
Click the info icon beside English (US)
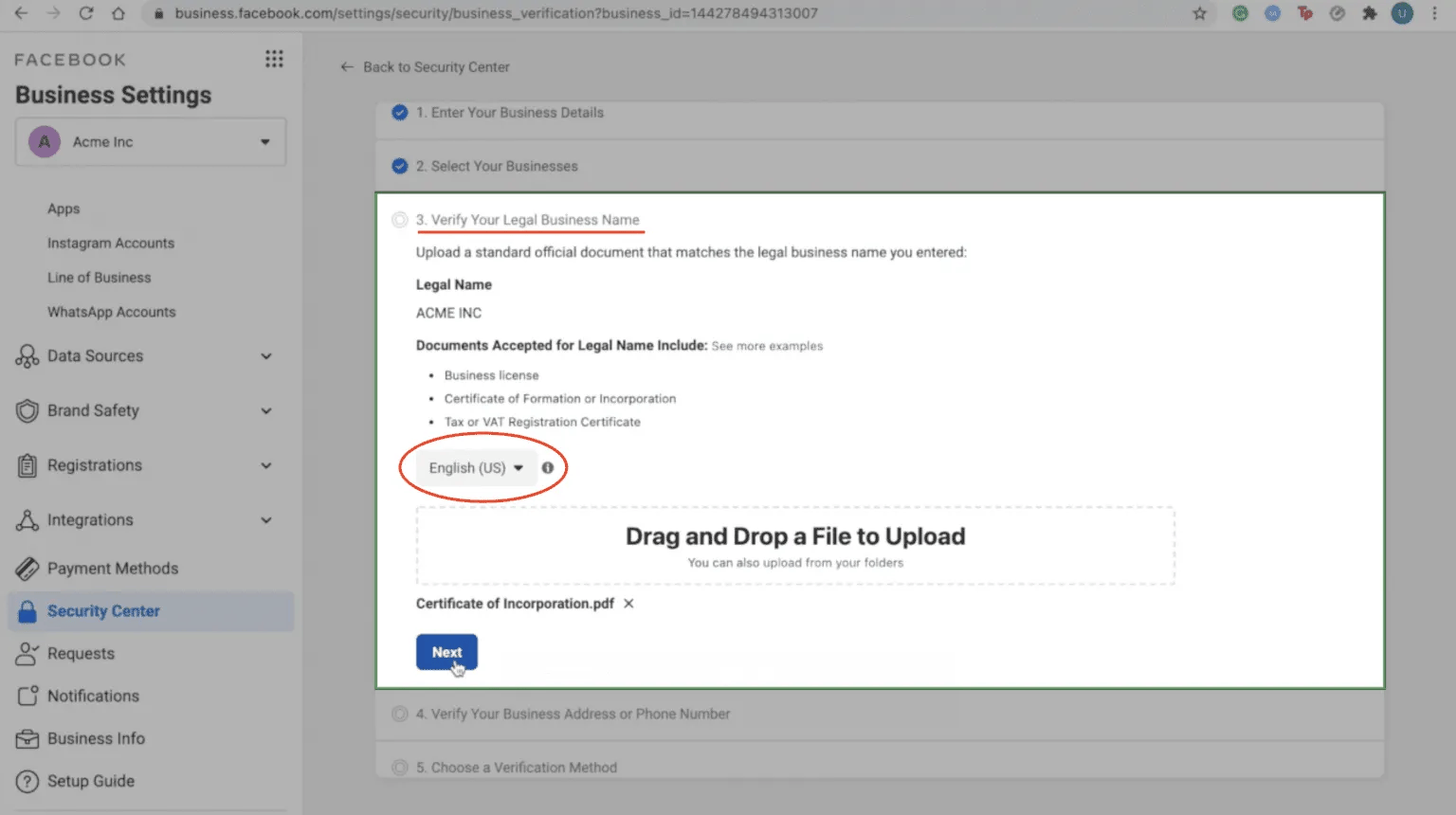click(548, 467)
